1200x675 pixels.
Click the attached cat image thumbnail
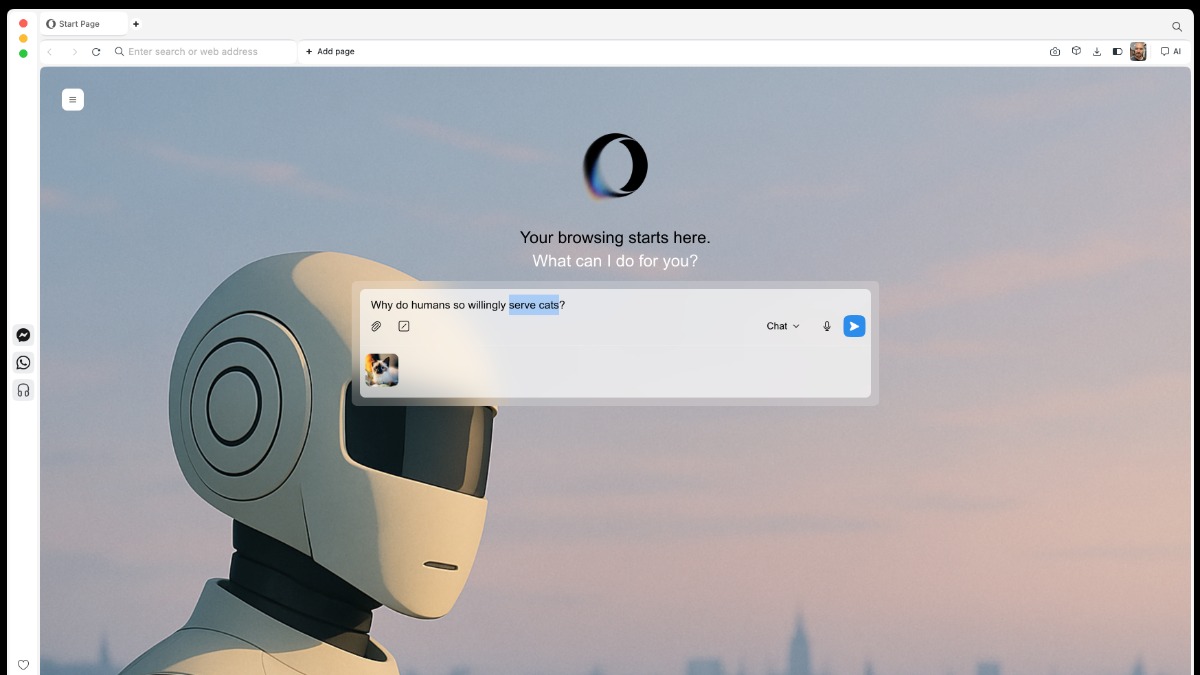click(x=382, y=370)
